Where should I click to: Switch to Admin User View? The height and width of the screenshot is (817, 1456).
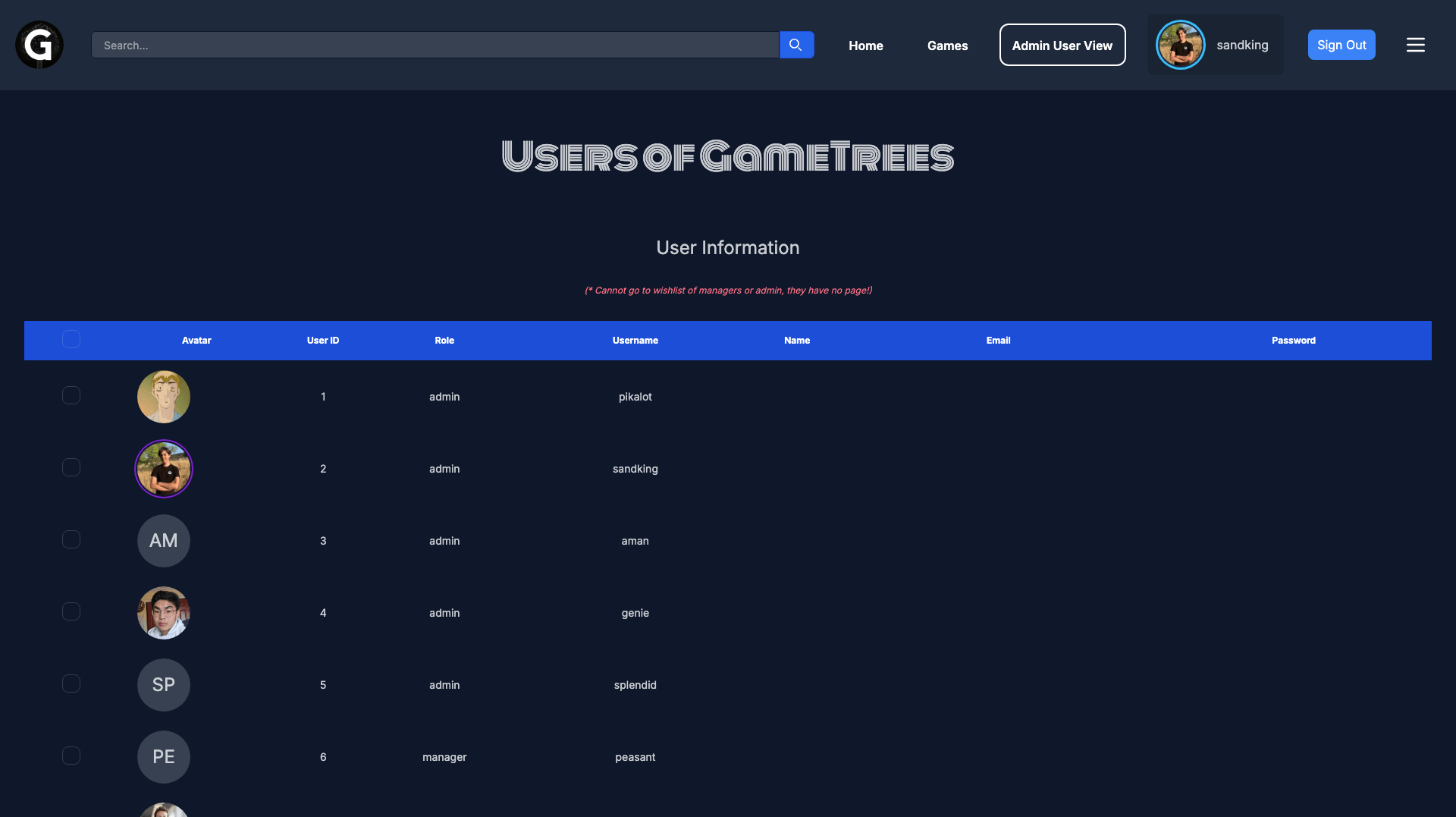tap(1062, 45)
